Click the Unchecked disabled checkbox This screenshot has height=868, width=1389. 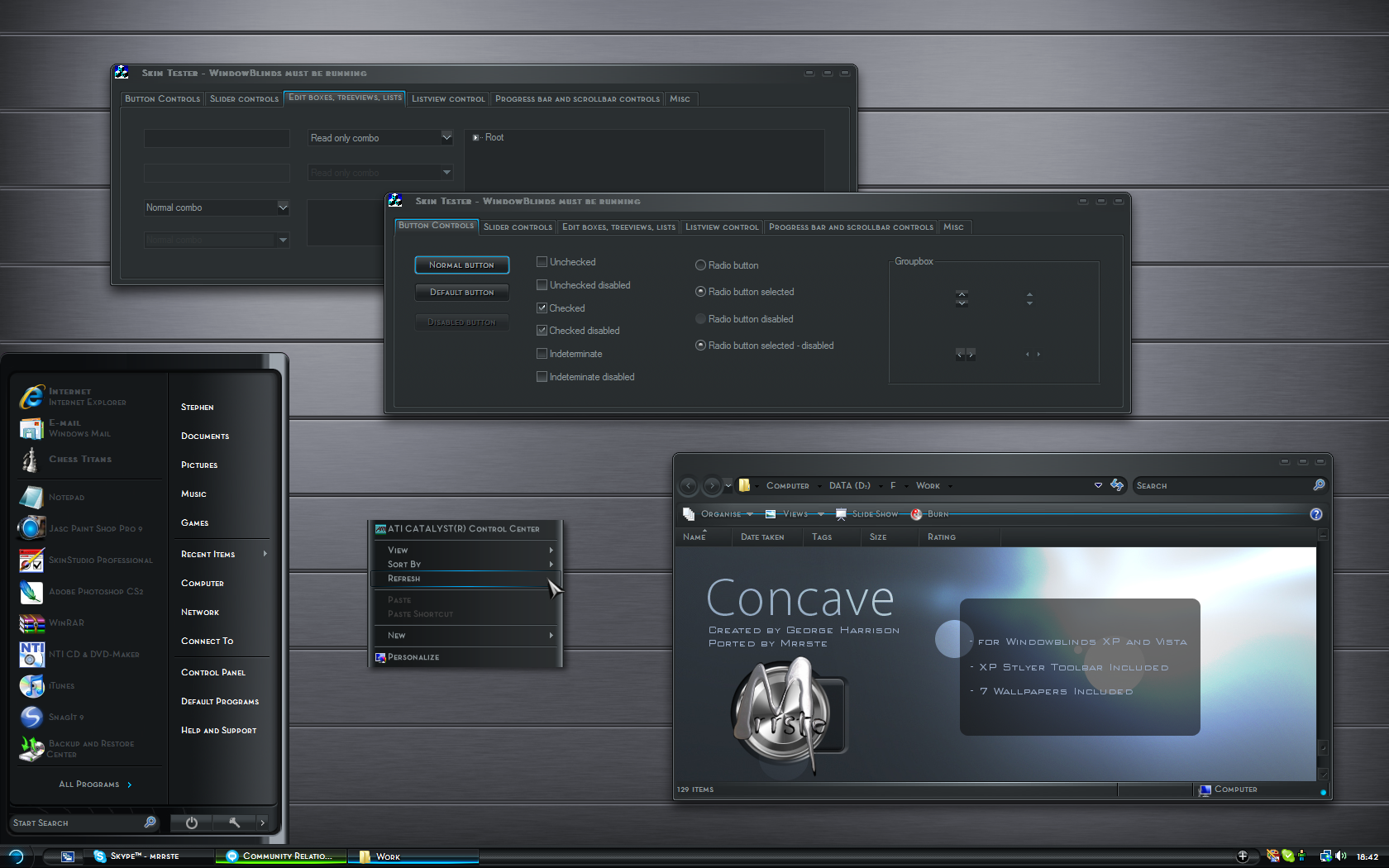(542, 285)
